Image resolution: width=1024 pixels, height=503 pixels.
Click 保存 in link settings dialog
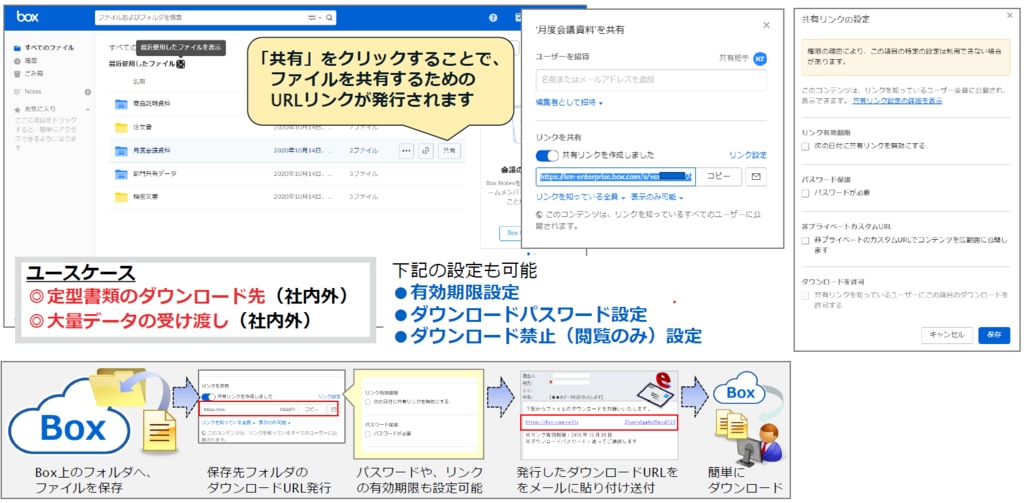click(994, 335)
